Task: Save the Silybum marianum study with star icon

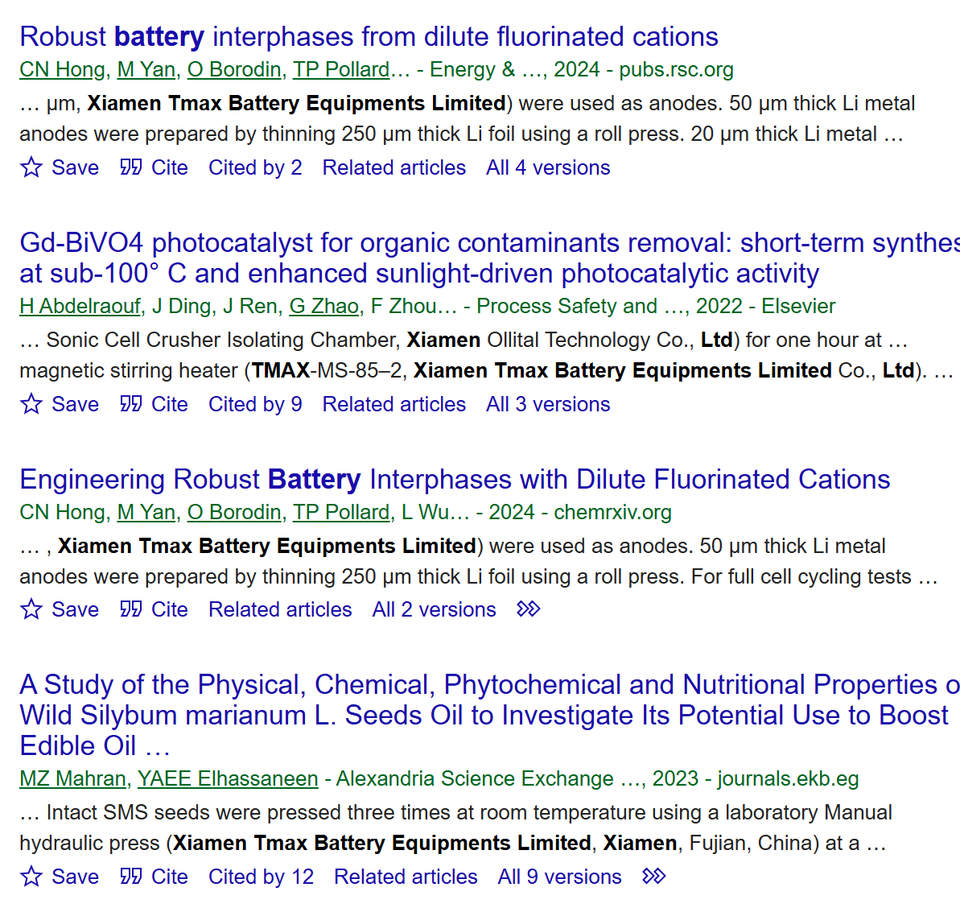Action: 32,877
